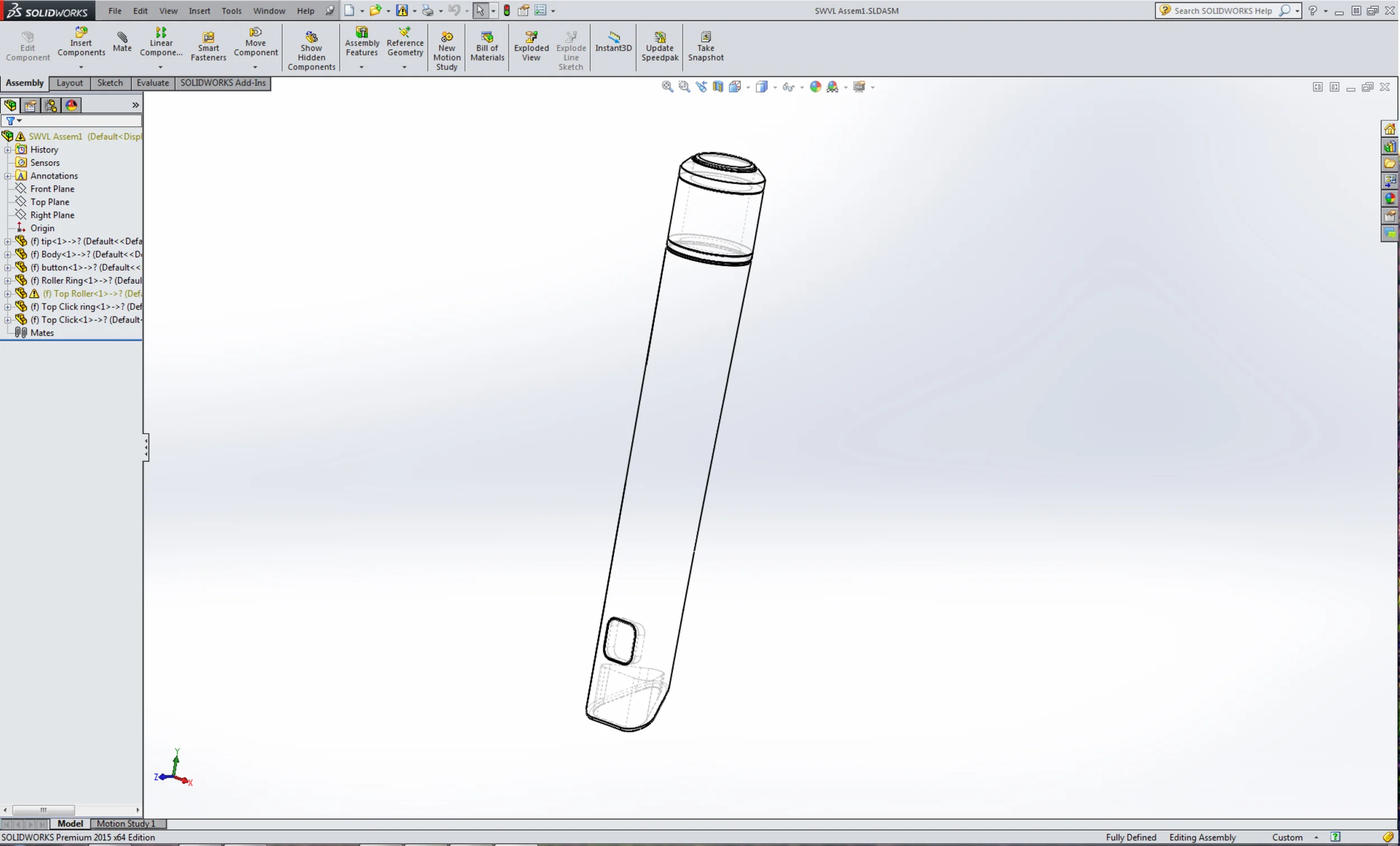Click the Search SOLIDWORKS Help field
This screenshot has height=846, width=1400.
[1222, 11]
